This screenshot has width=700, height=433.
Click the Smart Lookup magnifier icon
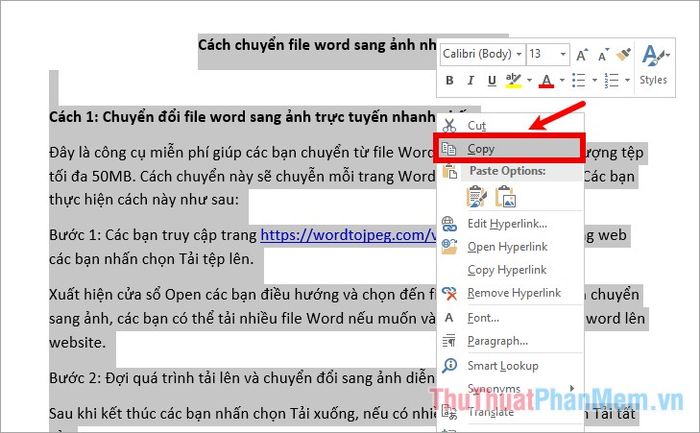449,366
